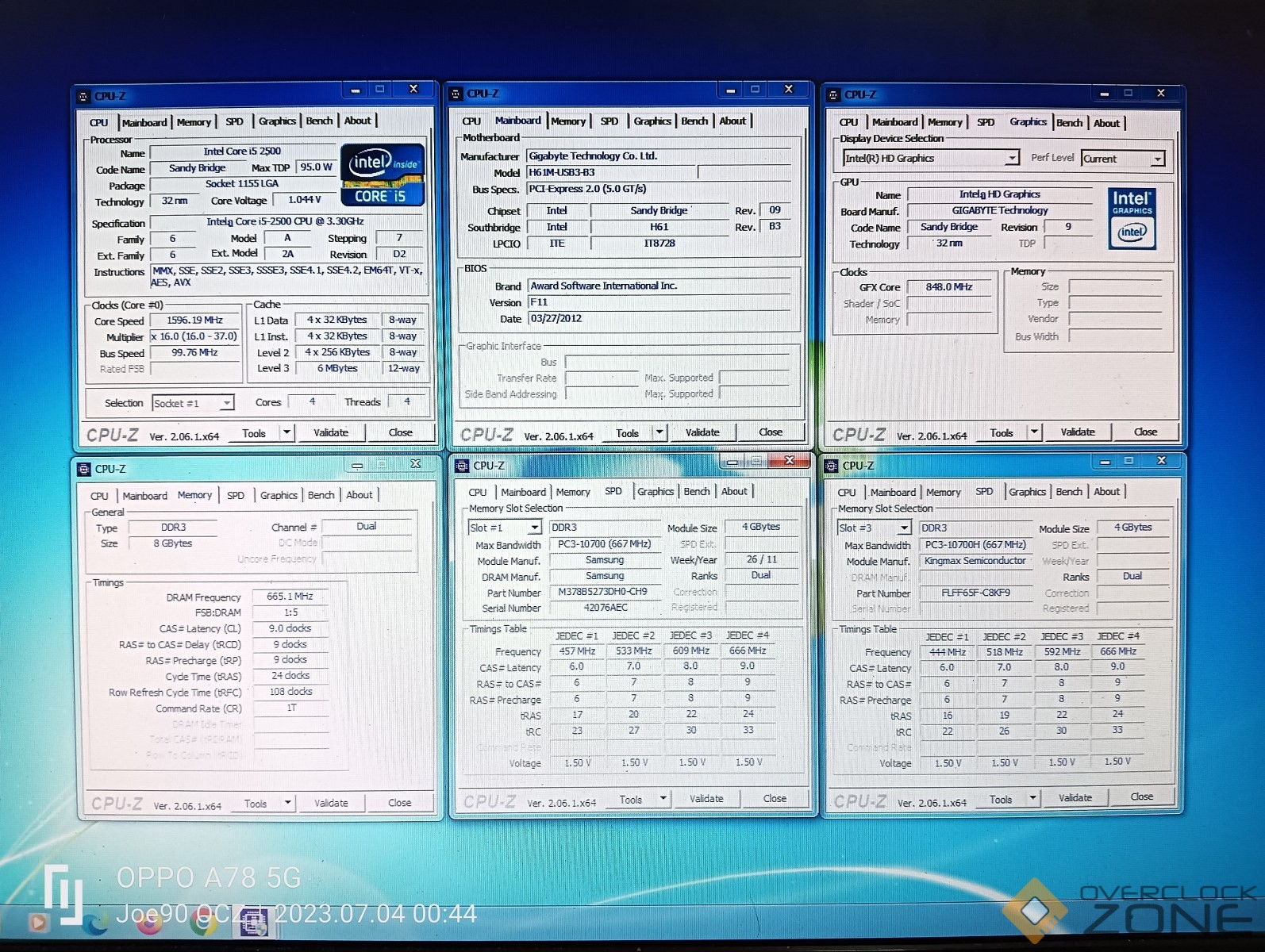
Task: Click the Intel Graphics logo in Graphics window
Action: [1132, 219]
